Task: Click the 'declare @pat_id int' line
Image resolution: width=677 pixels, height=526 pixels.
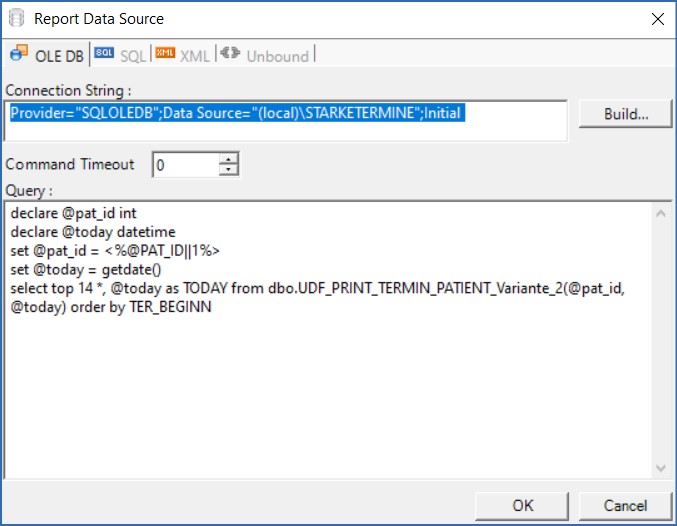Action: [73, 213]
